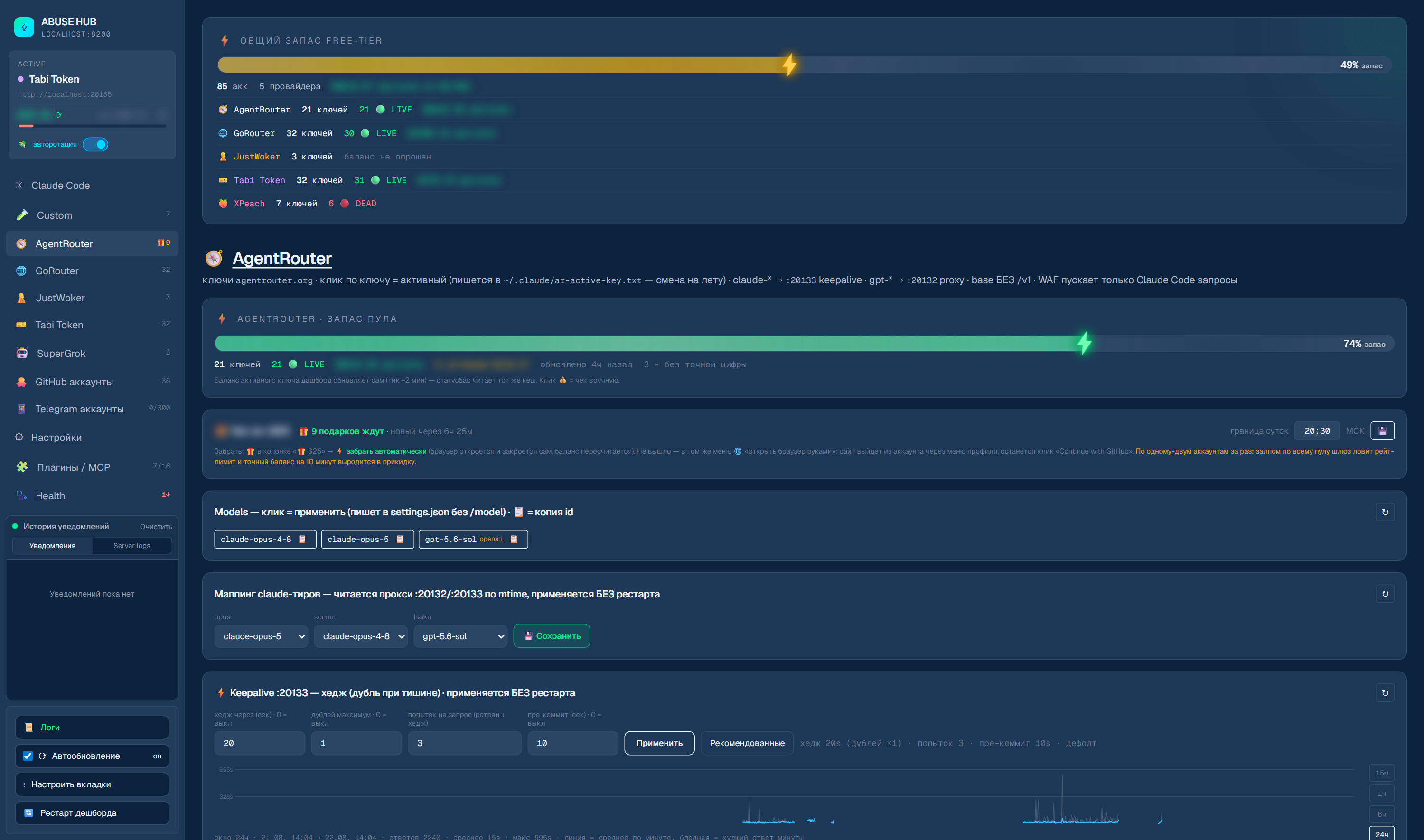Apply model claude-opus-4-8
Image resolution: width=1424 pixels, height=840 pixels.
256,540
